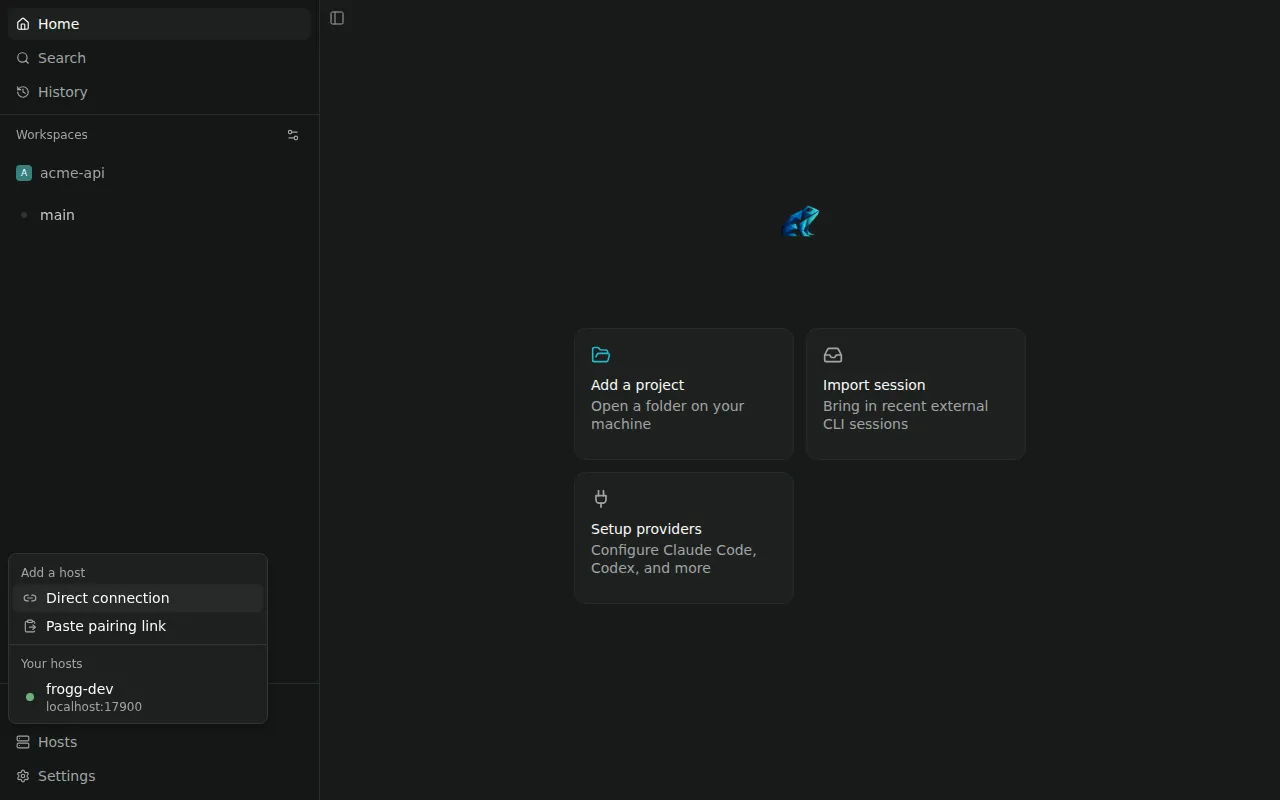Click the green status dot of frogg-dev

click(30, 697)
